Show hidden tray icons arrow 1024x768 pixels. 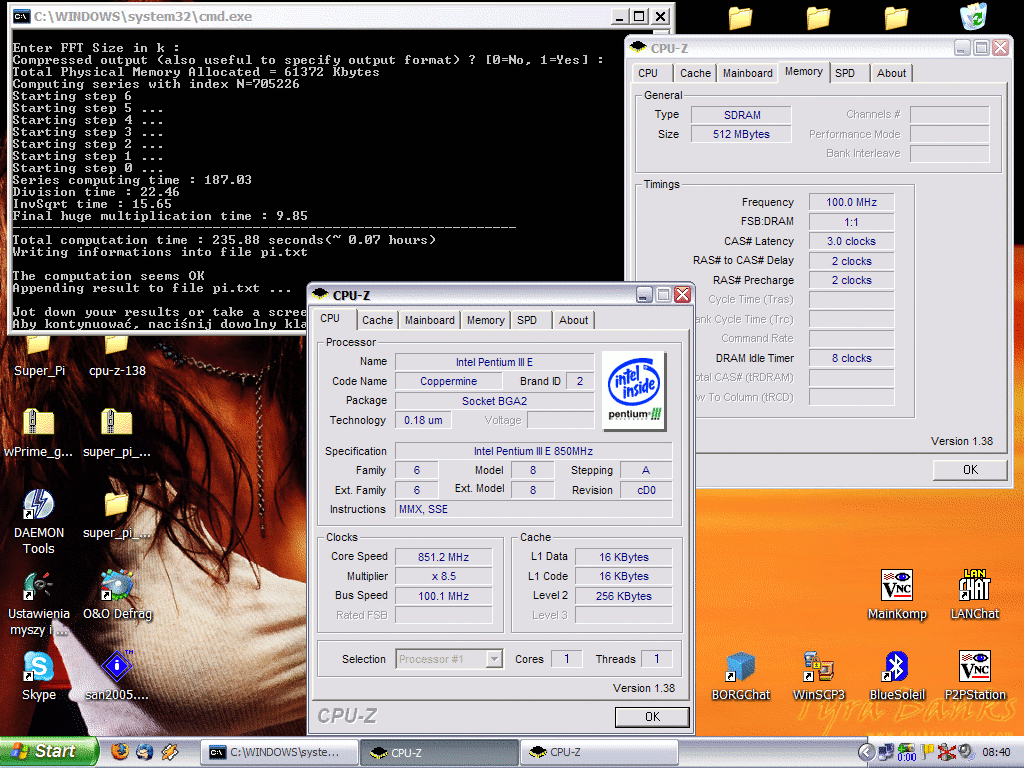pos(866,752)
